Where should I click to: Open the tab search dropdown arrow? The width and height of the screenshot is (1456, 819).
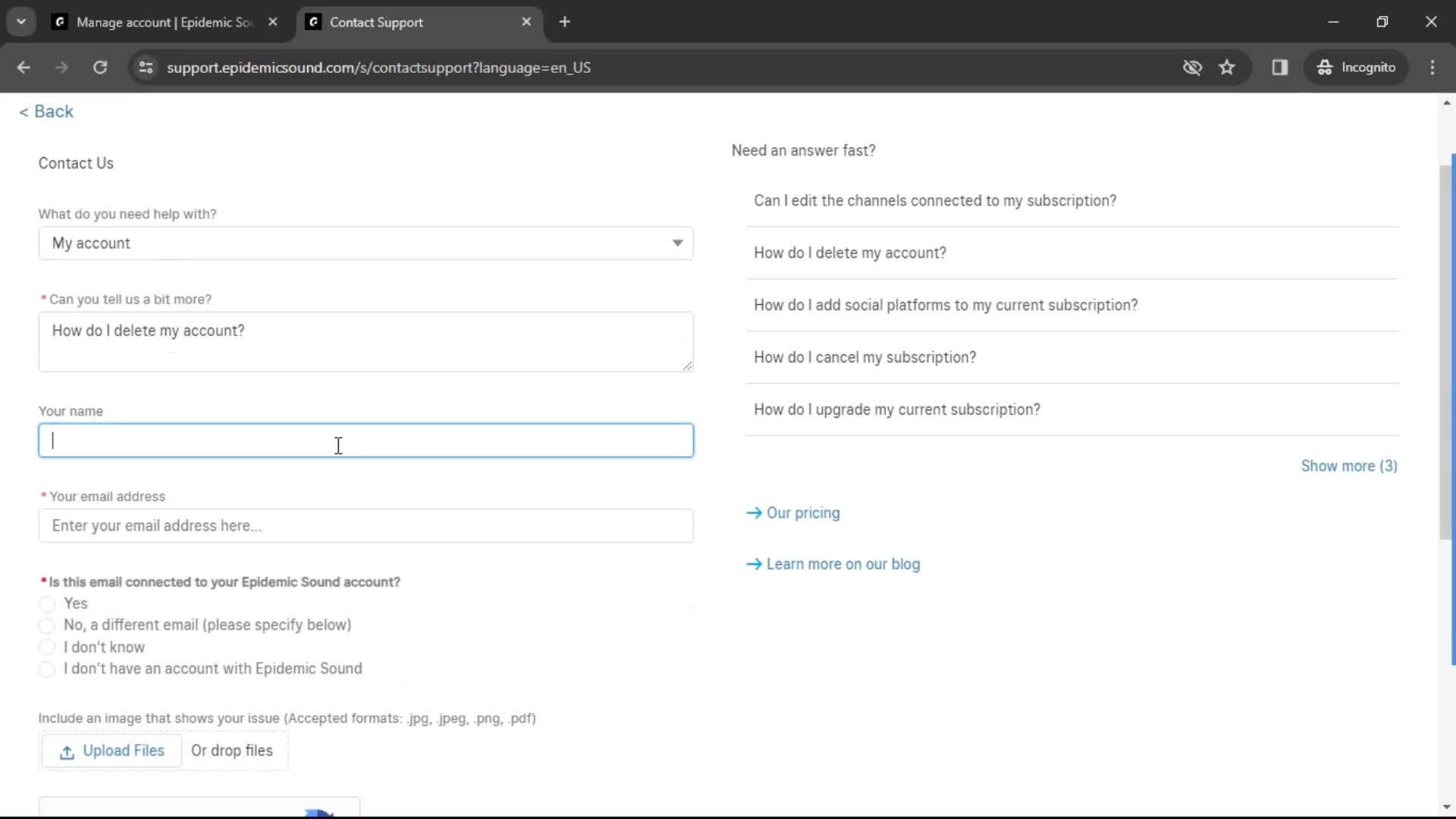coord(21,22)
